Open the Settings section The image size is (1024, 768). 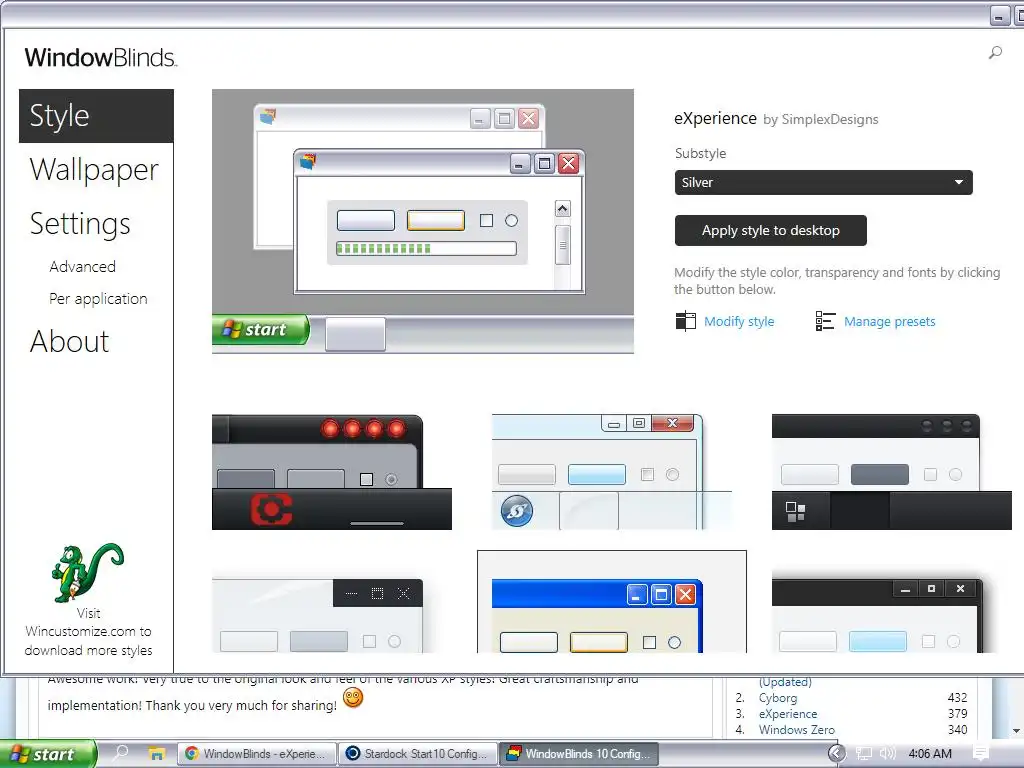[x=80, y=224]
